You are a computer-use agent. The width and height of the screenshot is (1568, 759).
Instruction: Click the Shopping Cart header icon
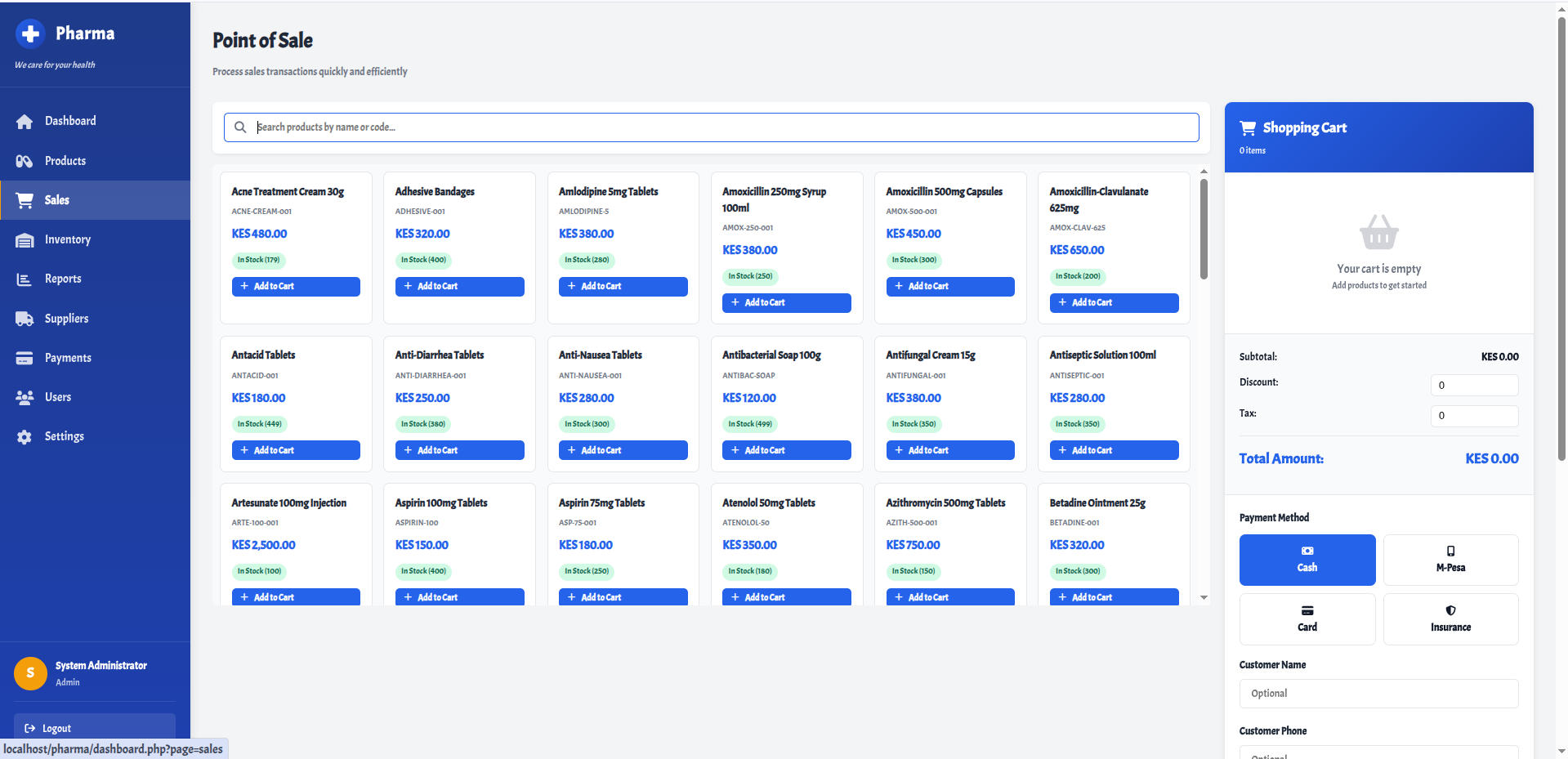click(1248, 128)
